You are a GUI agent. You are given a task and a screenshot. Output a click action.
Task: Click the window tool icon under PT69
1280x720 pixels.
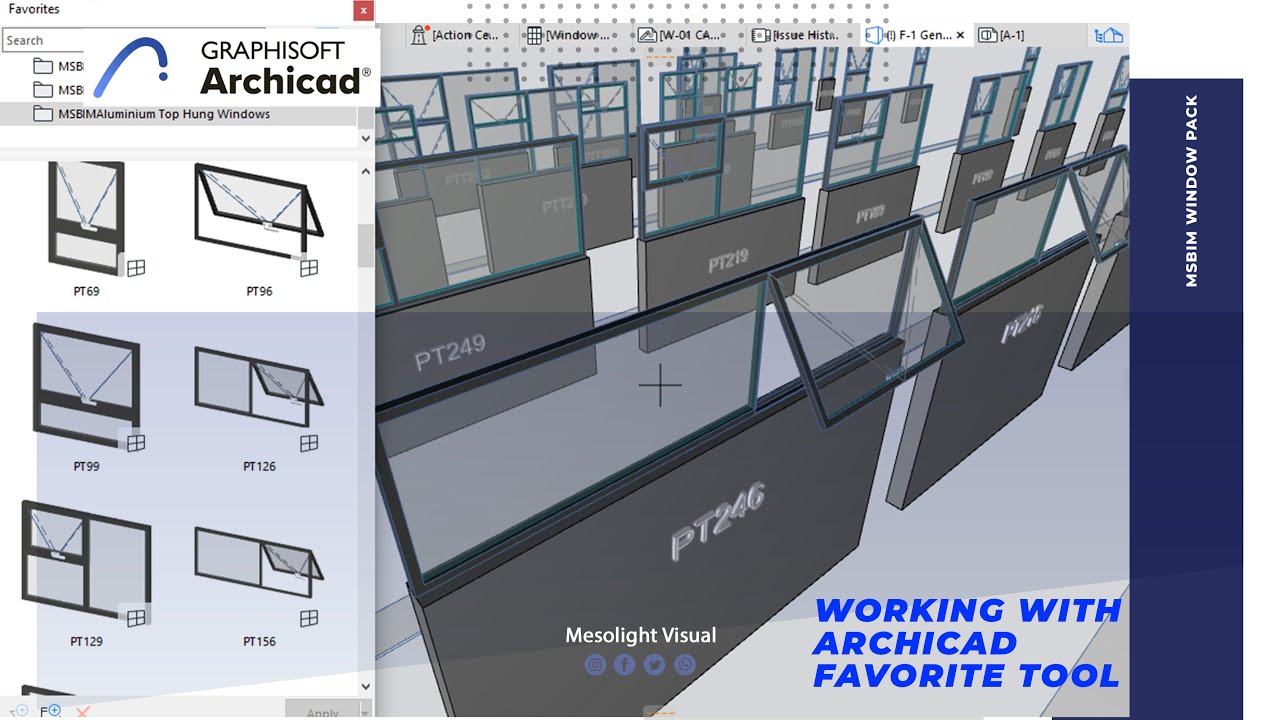point(136,267)
